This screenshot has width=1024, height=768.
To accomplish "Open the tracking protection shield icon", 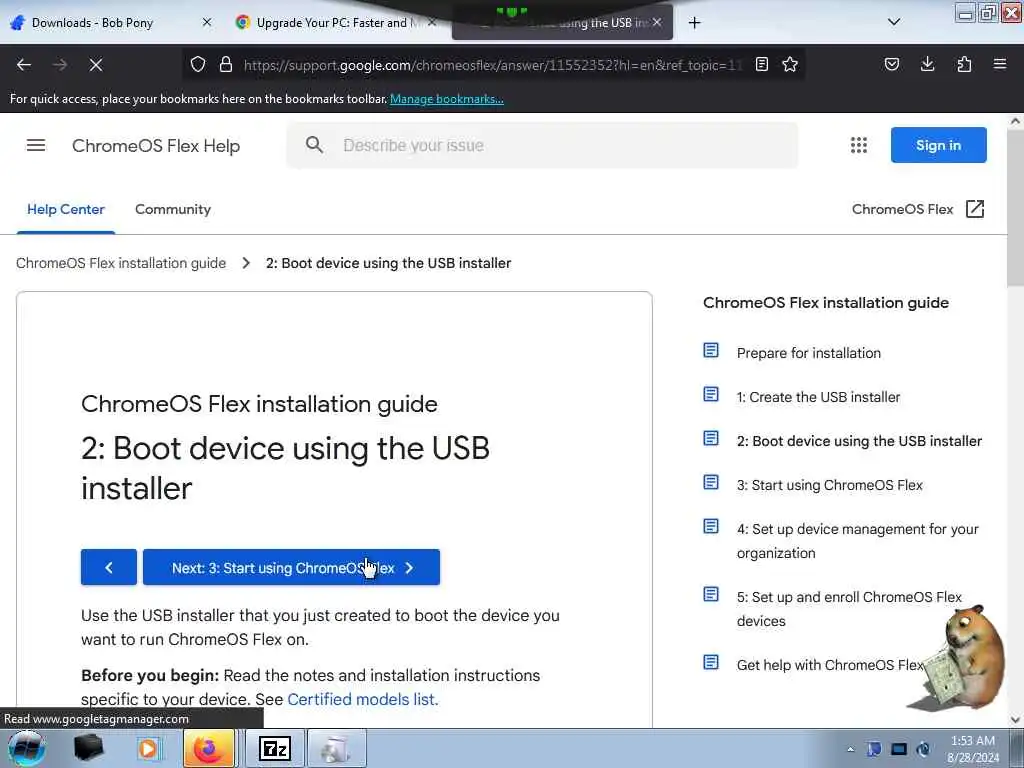I will tap(198, 65).
